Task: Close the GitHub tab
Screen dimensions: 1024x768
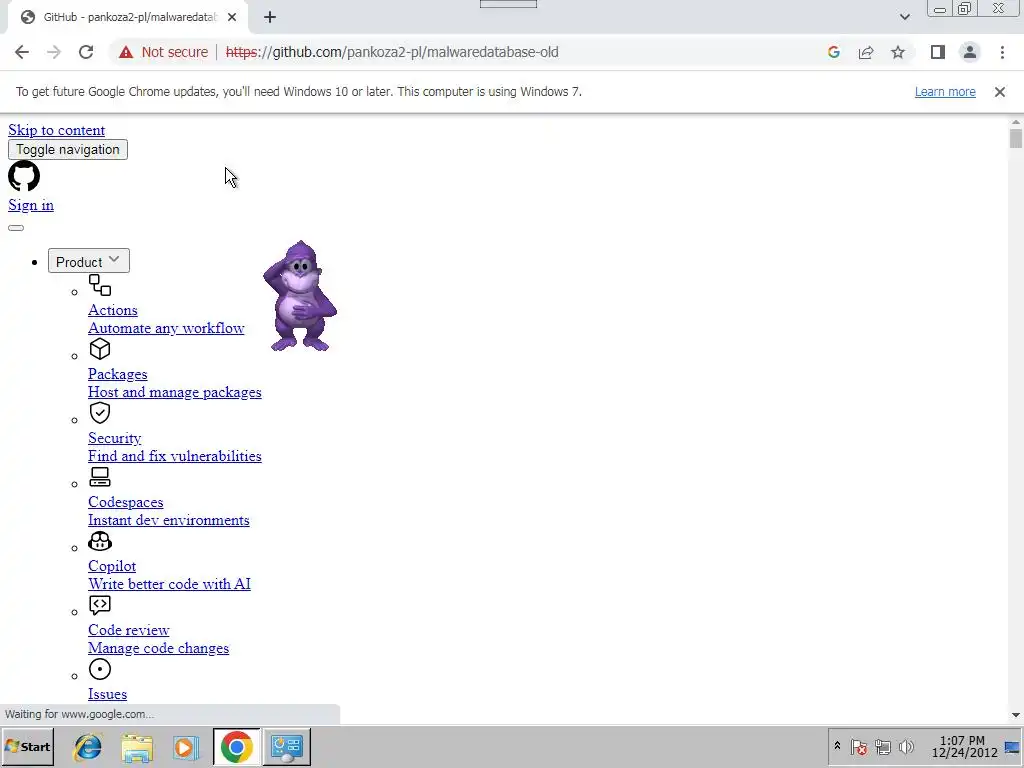Action: [232, 18]
